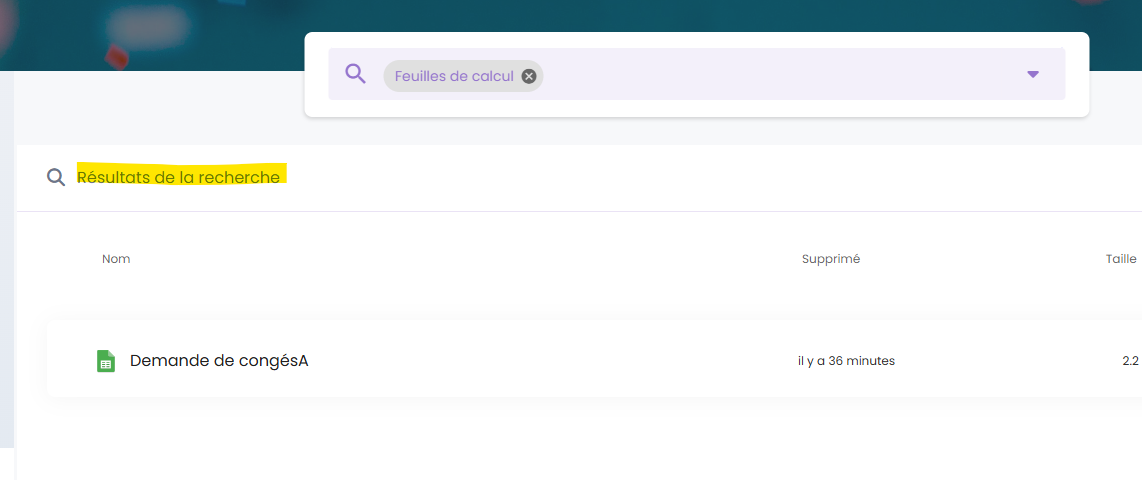
Task: Click the white search card border area
Action: point(696,108)
